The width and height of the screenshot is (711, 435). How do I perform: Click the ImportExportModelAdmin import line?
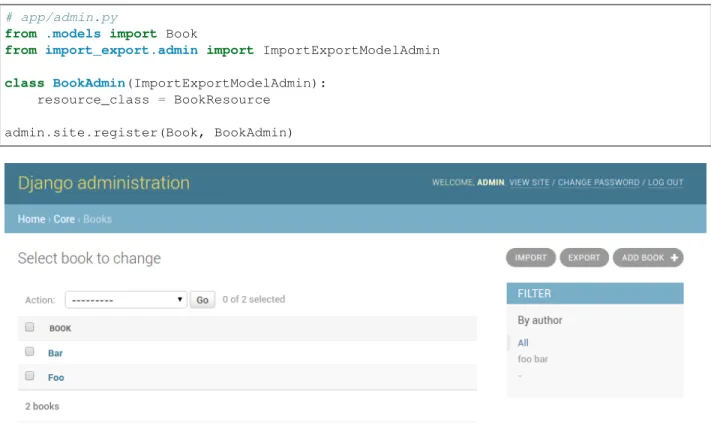pyautogui.click(x=222, y=50)
